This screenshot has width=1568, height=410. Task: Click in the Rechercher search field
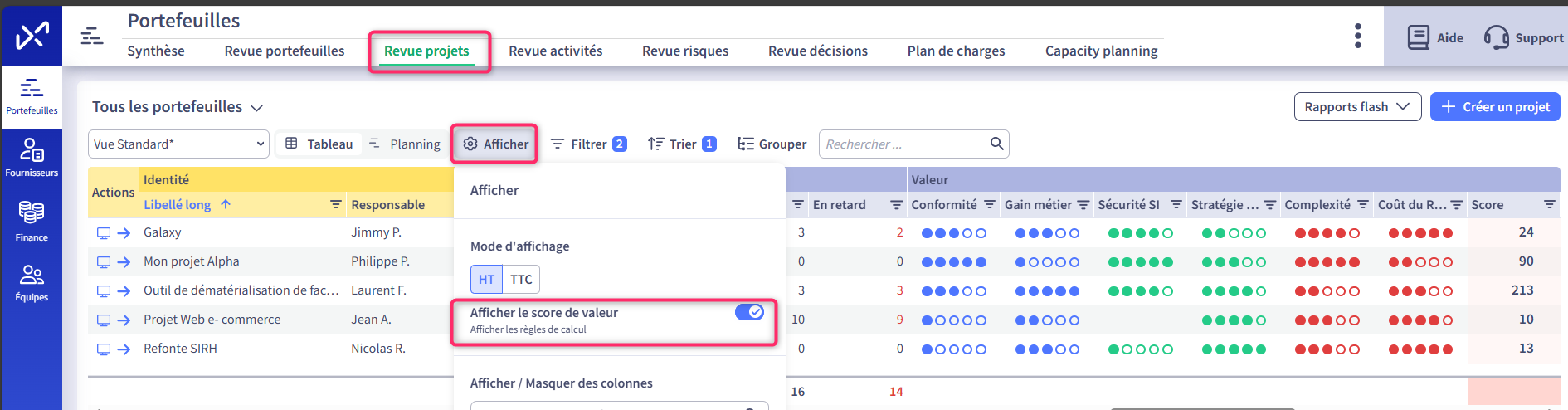(903, 144)
